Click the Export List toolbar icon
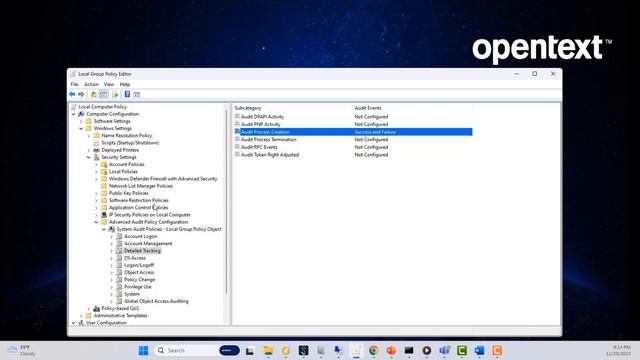Viewport: 640px width, 360px height. (x=115, y=94)
